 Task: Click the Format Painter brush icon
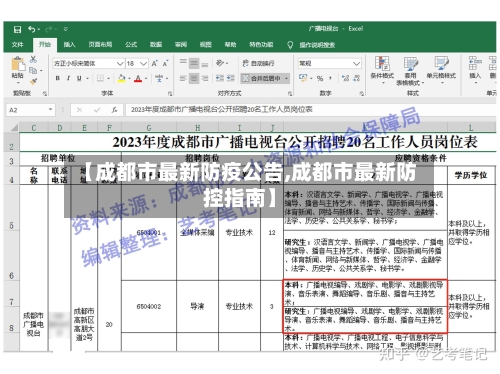tap(33, 81)
